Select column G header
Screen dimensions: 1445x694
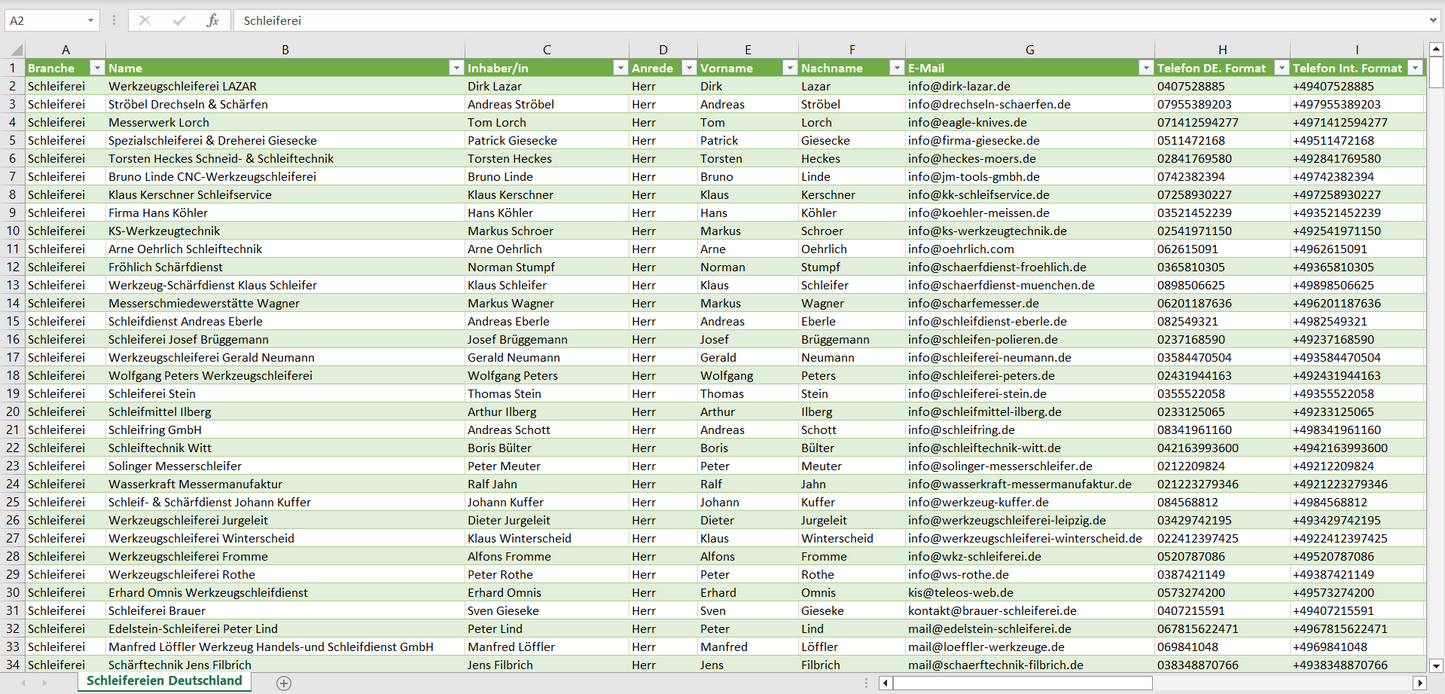click(x=1029, y=50)
